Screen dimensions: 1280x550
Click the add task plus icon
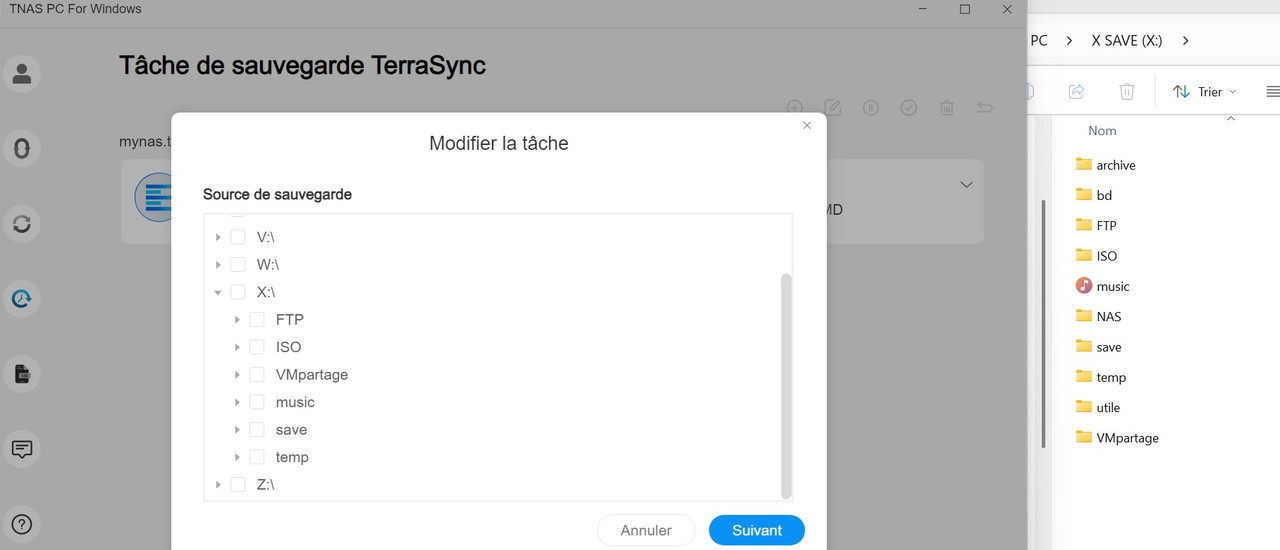(x=795, y=107)
